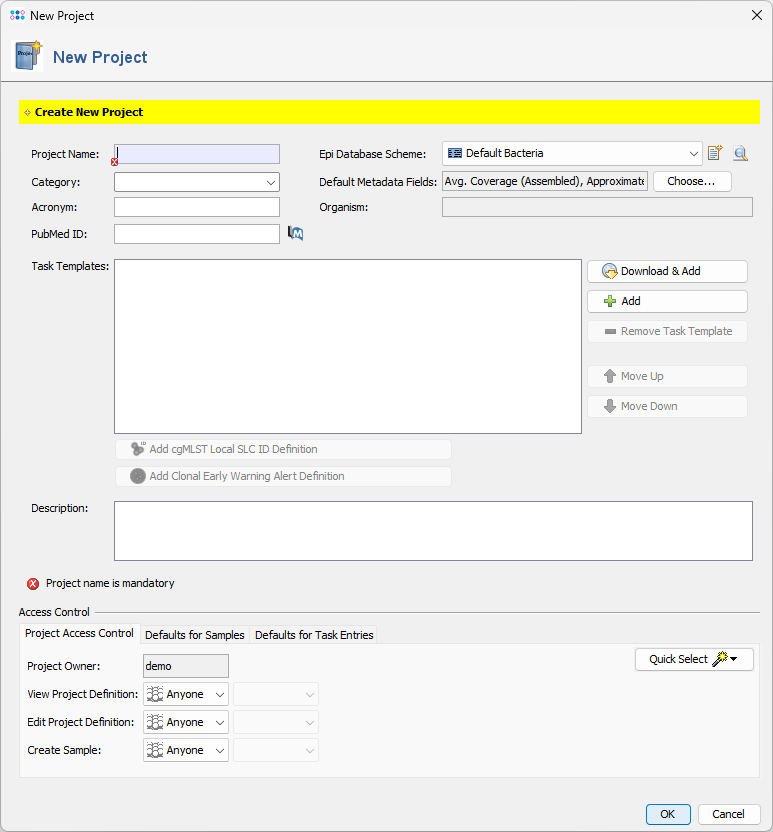
Task: Add a Clonal Early Warning Alert Definition
Action: [283, 475]
